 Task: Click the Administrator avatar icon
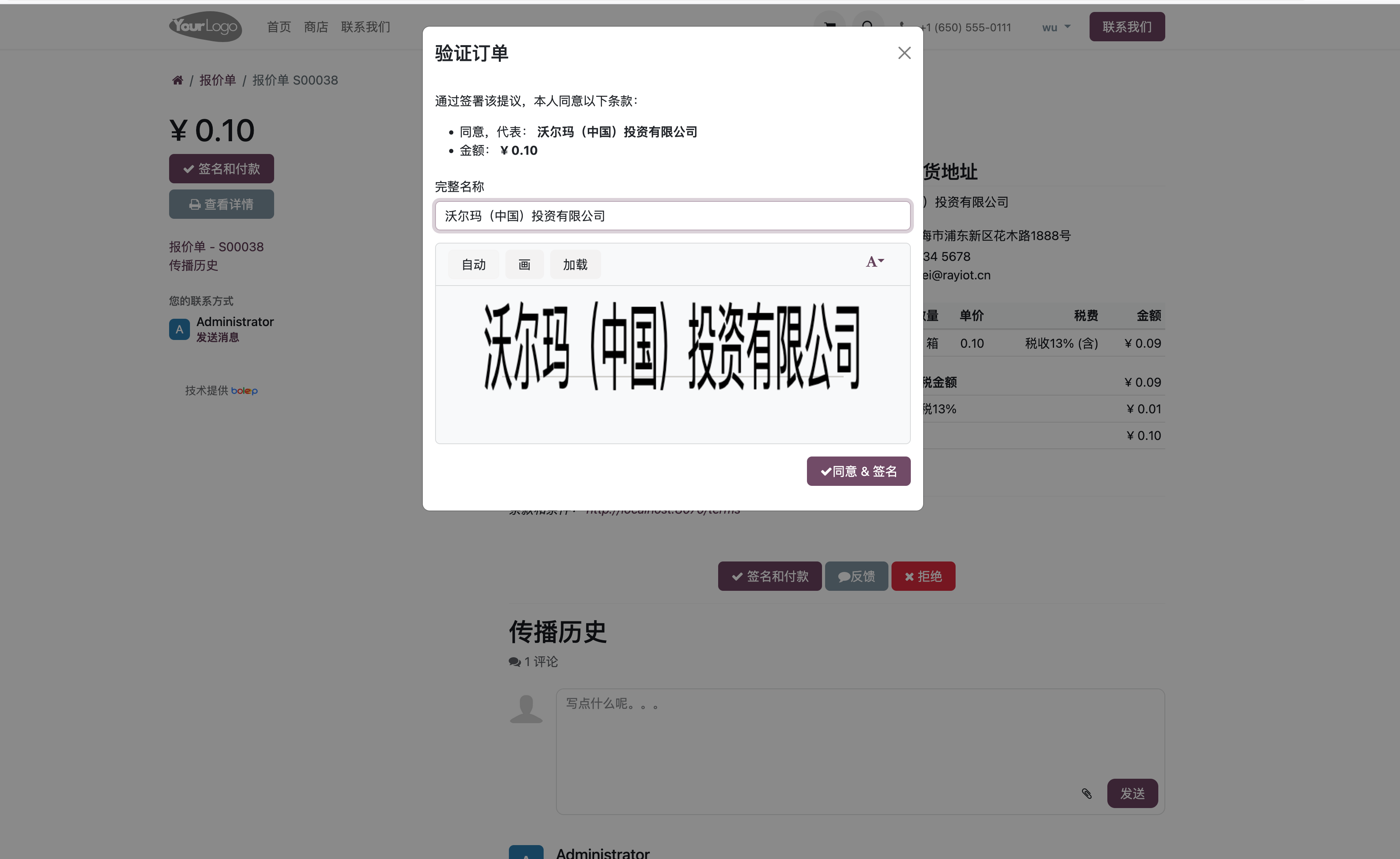point(179,330)
